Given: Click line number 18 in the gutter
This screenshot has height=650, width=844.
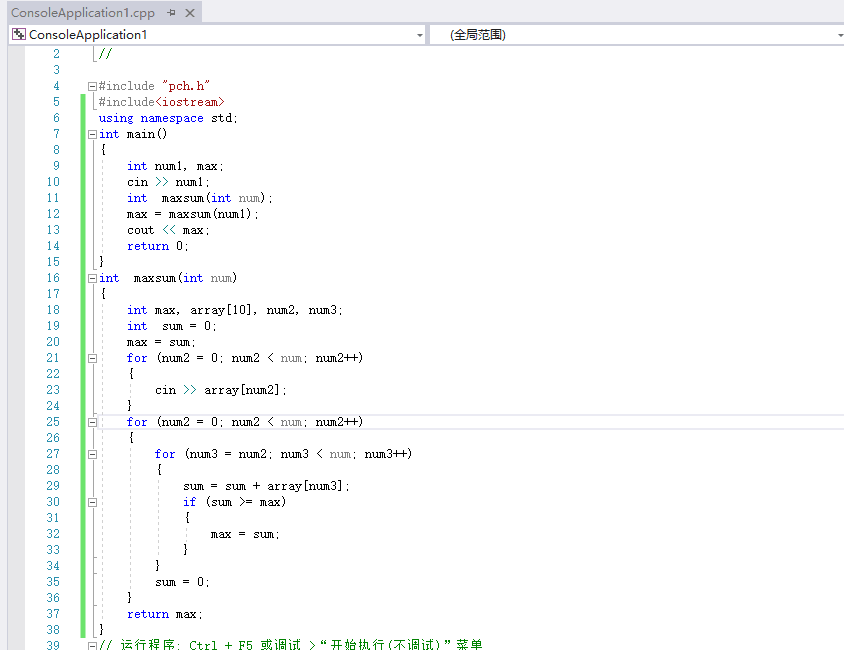Looking at the screenshot, I should click(53, 310).
